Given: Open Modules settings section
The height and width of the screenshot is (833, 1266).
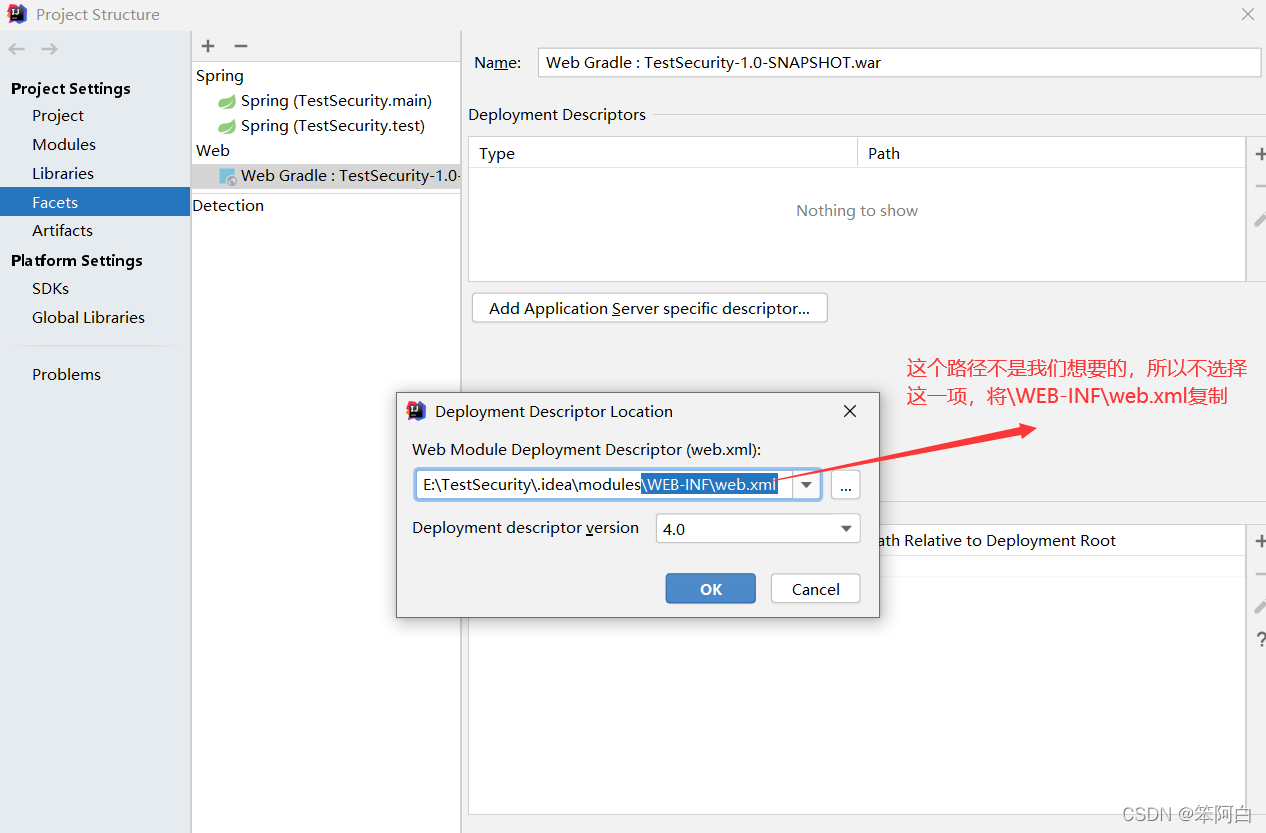Looking at the screenshot, I should click(x=64, y=145).
